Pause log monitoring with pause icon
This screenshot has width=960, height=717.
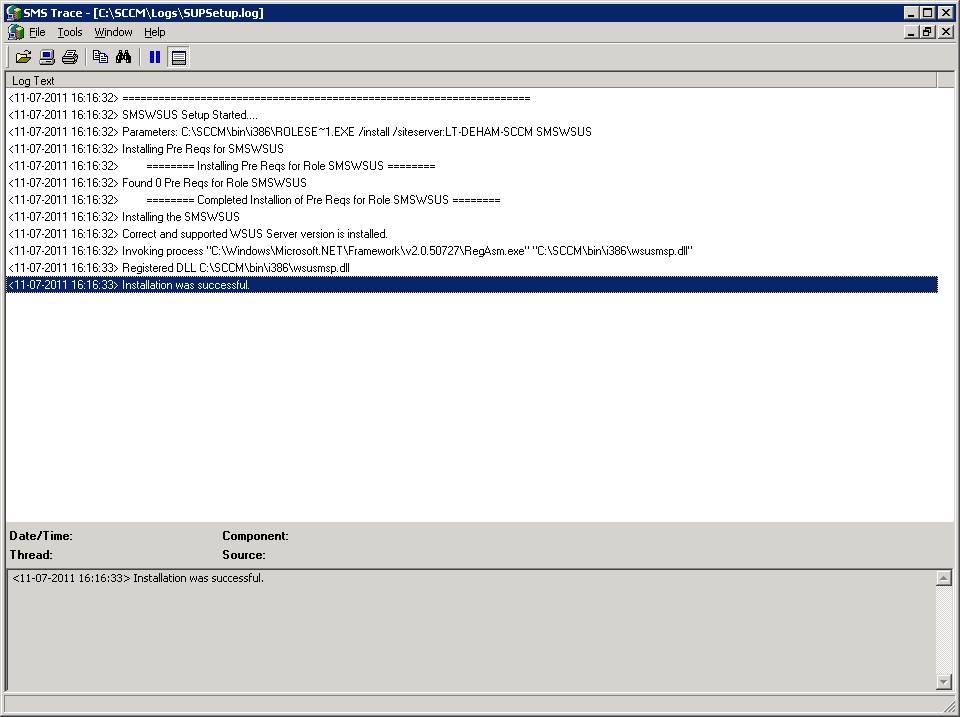point(155,57)
